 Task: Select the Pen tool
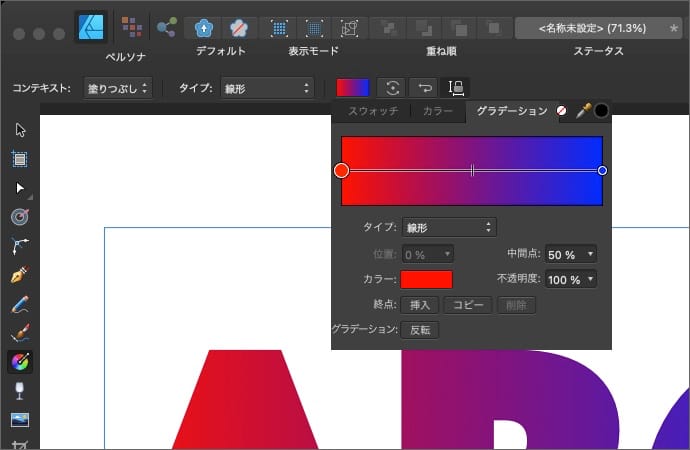click(19, 274)
